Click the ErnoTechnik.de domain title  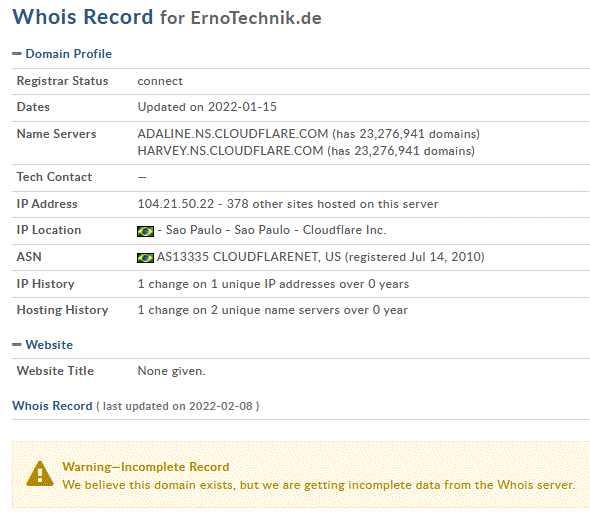click(256, 18)
